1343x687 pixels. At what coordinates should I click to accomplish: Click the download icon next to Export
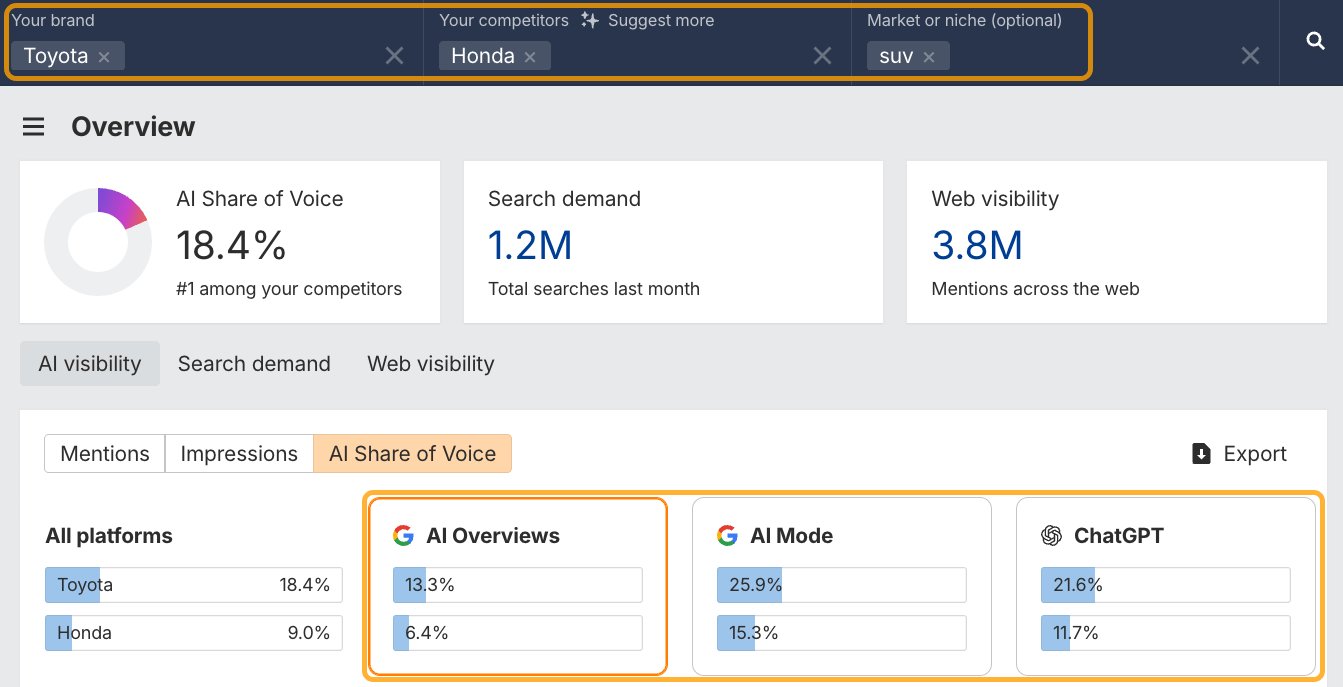click(1200, 453)
